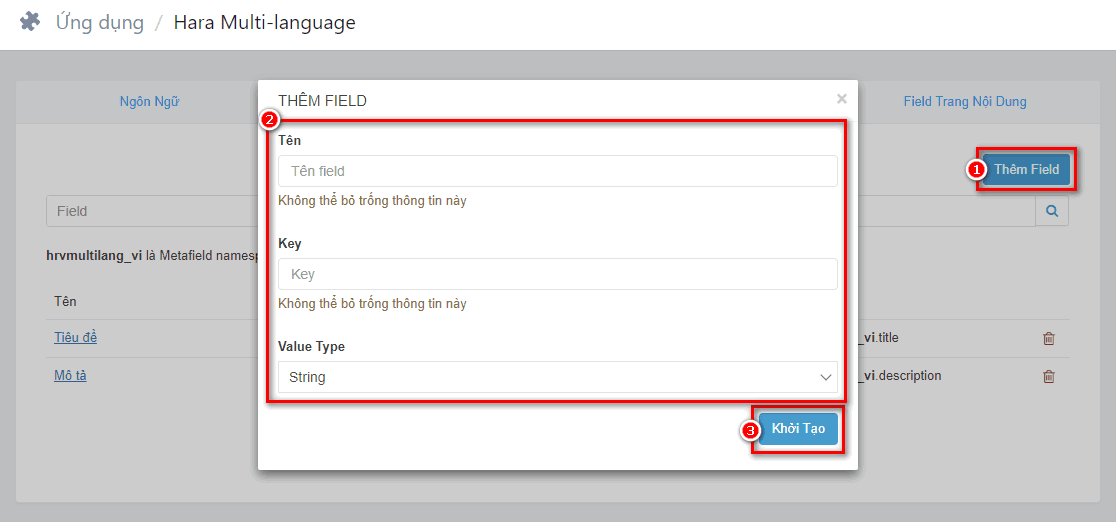
Task: Click the Khởi Tạo button
Action: tap(798, 429)
